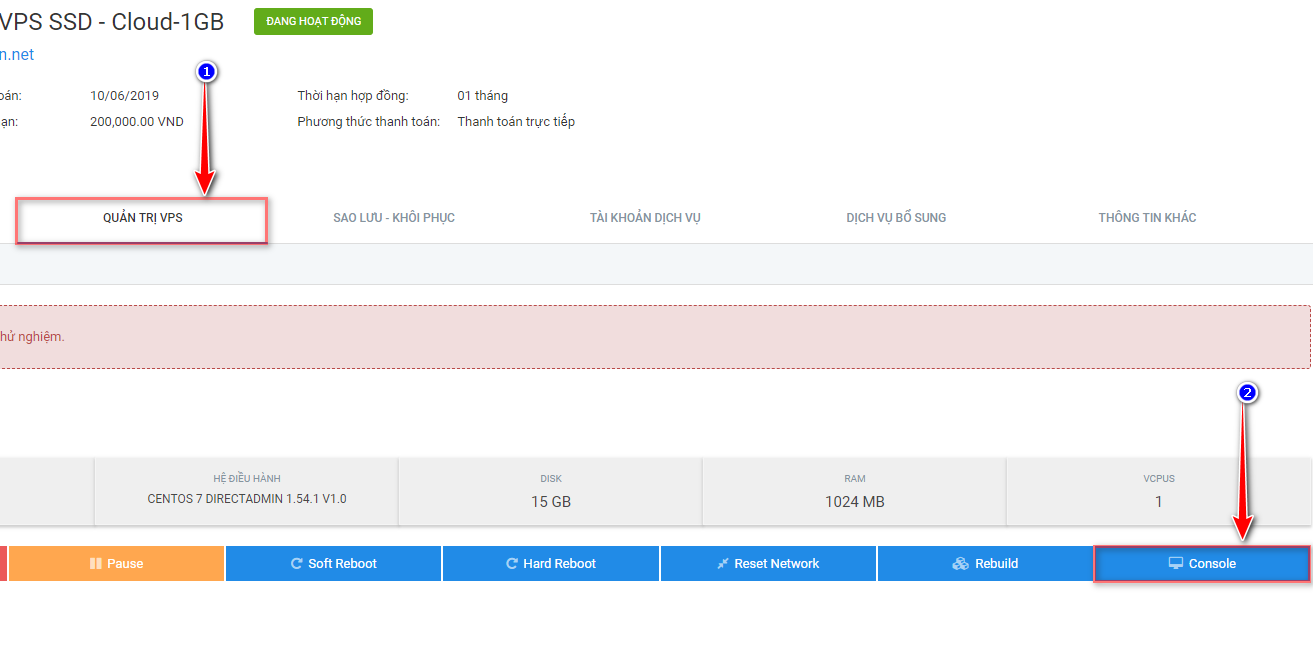This screenshot has height=665, width=1313.
Task: Open the domain link ending in .net
Action: click(x=17, y=55)
